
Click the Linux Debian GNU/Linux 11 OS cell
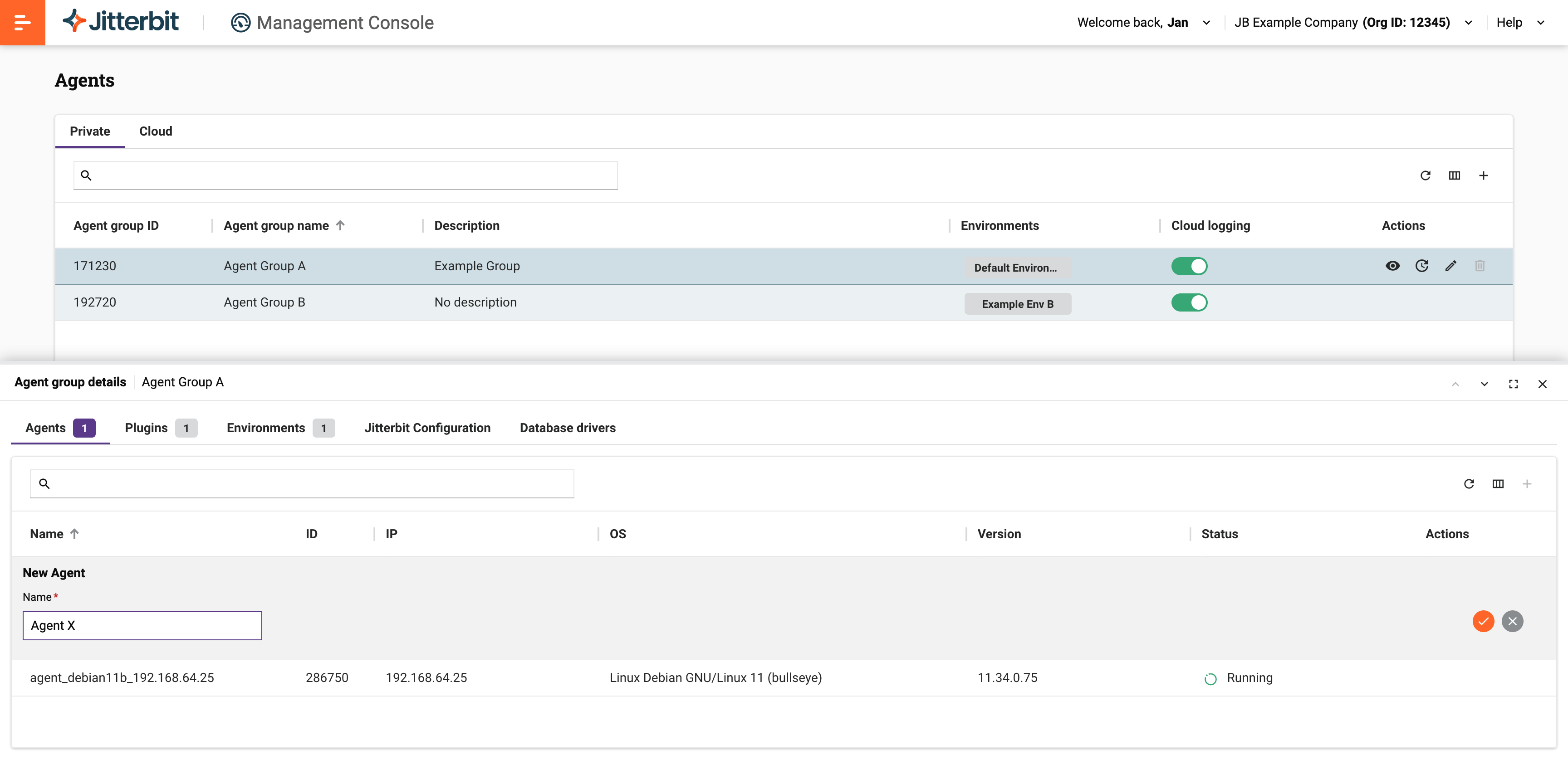[x=715, y=678]
